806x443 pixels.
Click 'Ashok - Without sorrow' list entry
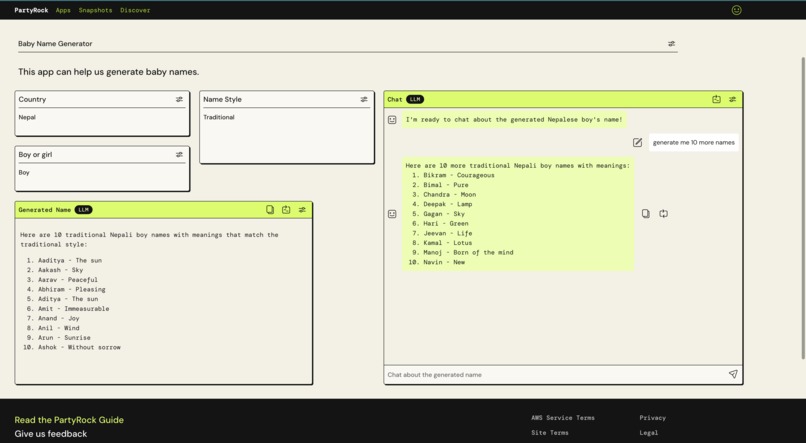(79, 347)
